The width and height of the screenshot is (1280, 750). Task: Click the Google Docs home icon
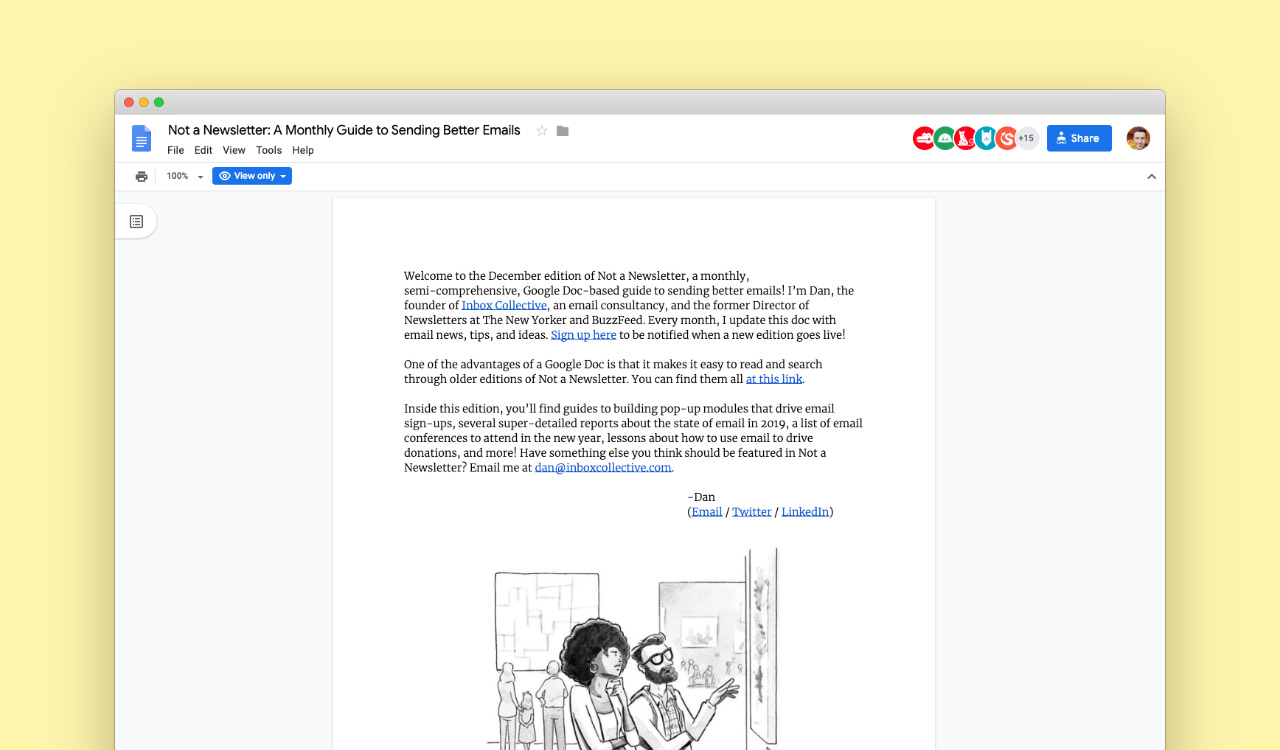[x=141, y=139]
